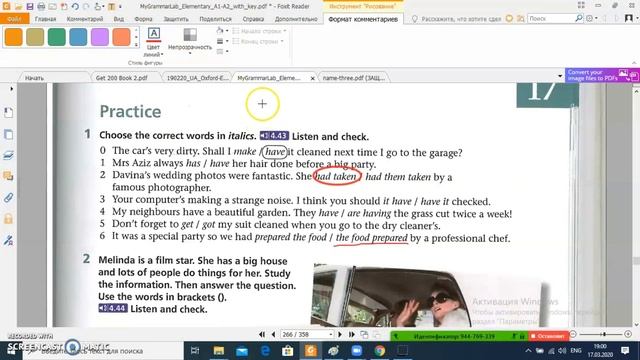The height and width of the screenshot is (360, 640).
Task: Open the Файл menu
Action: 14,19
